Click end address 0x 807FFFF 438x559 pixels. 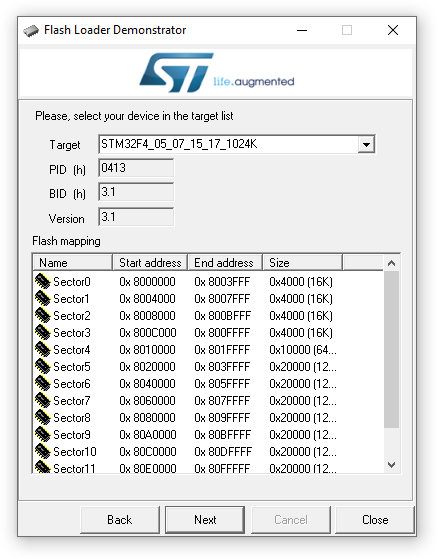pos(222,401)
